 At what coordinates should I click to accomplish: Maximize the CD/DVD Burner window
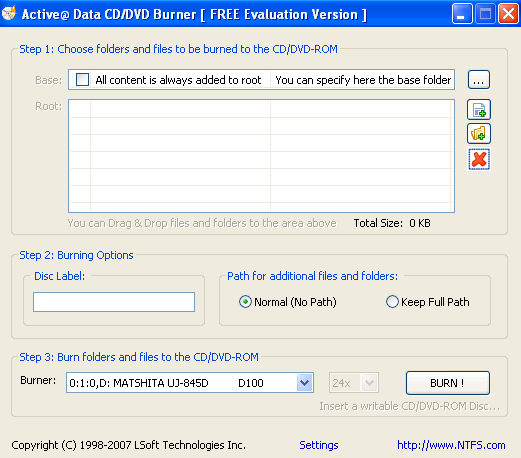[x=485, y=14]
